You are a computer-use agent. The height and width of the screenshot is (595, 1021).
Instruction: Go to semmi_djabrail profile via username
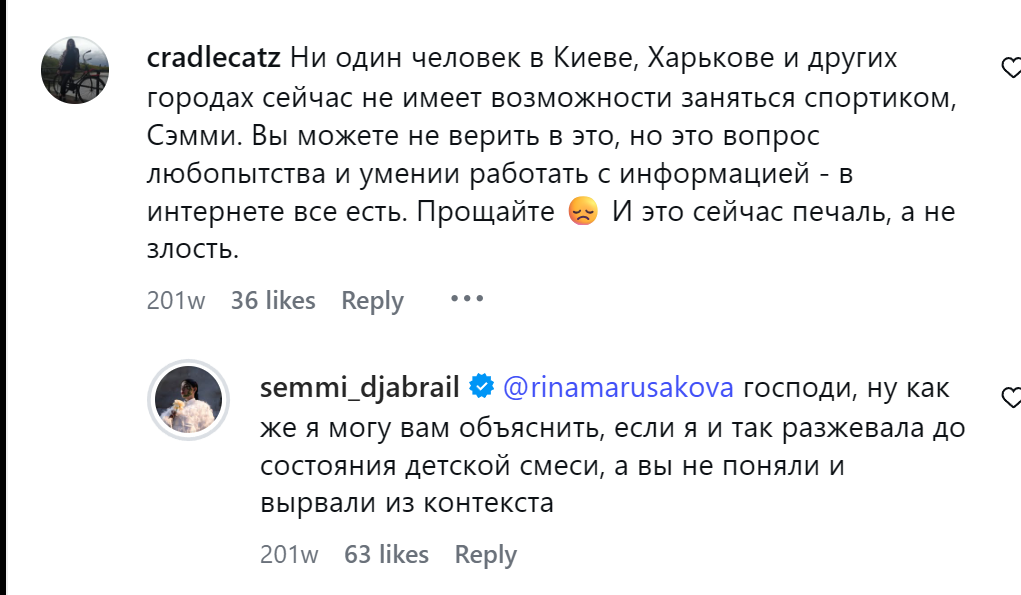[x=359, y=387]
